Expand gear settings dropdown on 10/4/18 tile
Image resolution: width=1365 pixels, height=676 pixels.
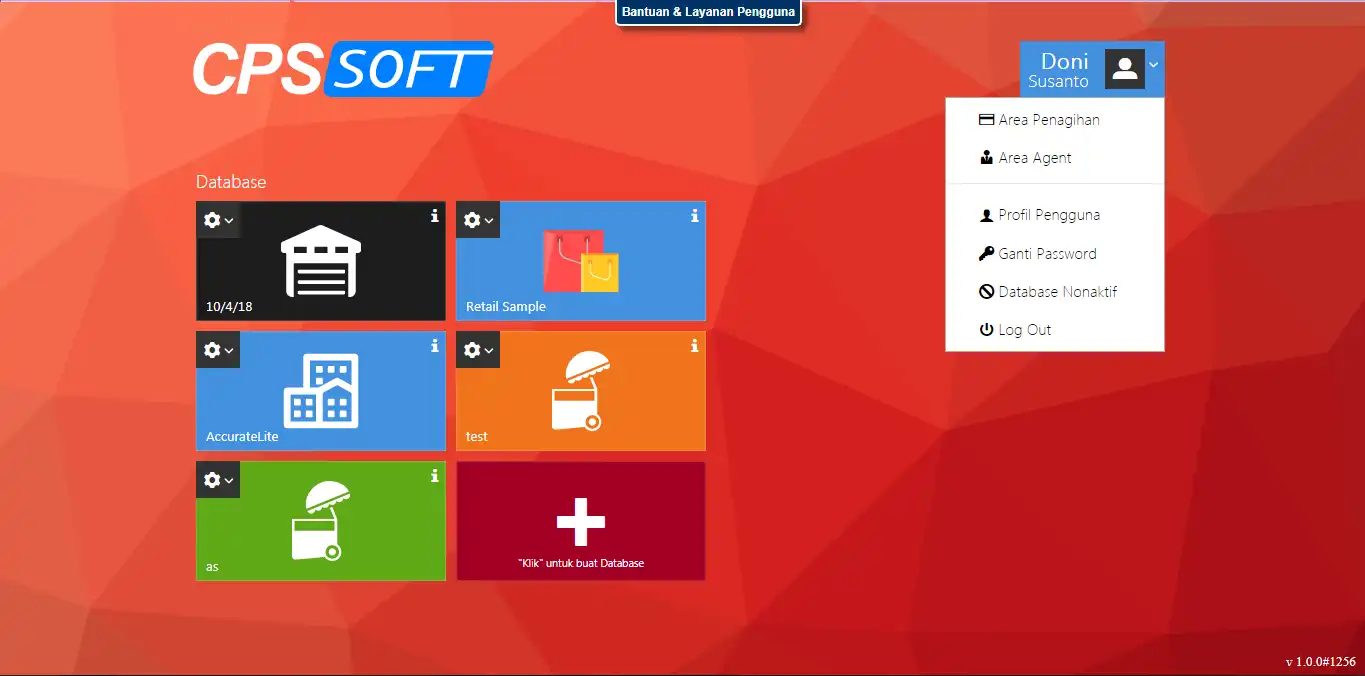point(218,220)
